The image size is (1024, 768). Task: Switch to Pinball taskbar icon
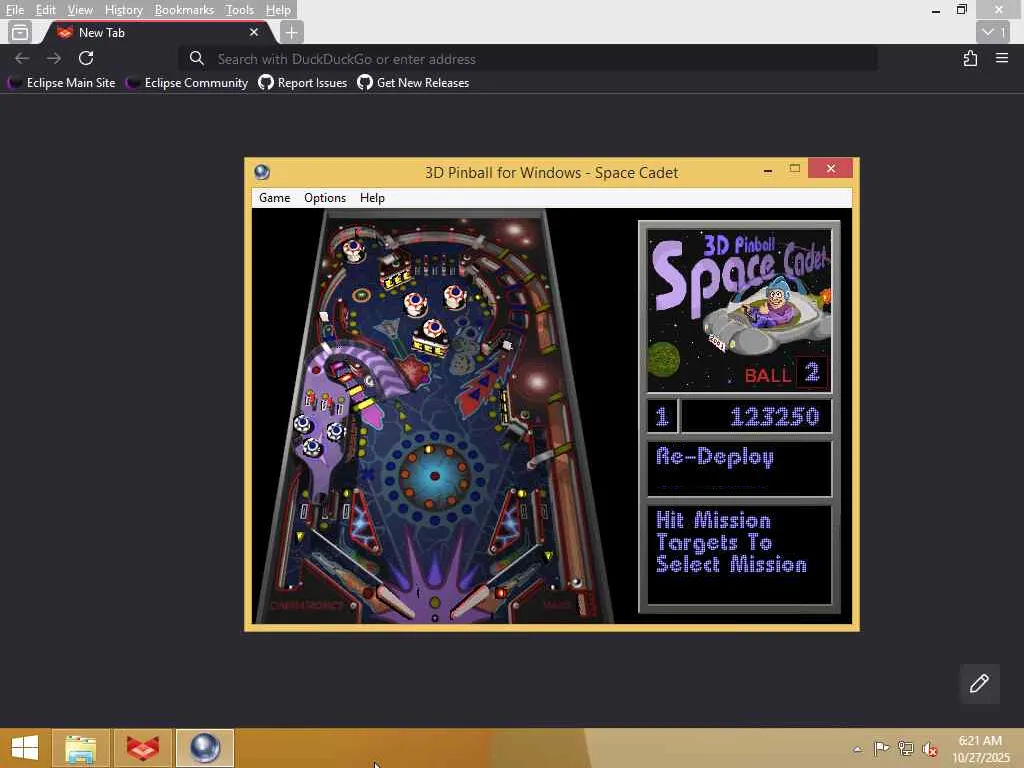click(x=205, y=748)
